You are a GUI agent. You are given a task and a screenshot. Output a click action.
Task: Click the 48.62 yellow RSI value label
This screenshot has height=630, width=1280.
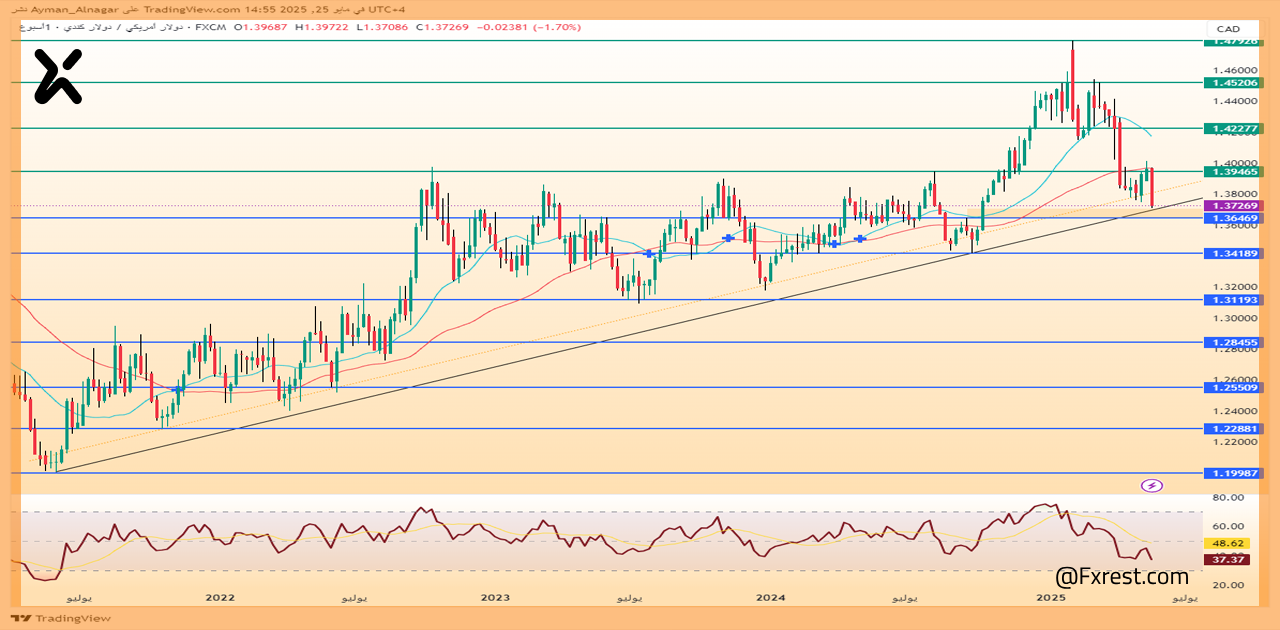point(1227,543)
